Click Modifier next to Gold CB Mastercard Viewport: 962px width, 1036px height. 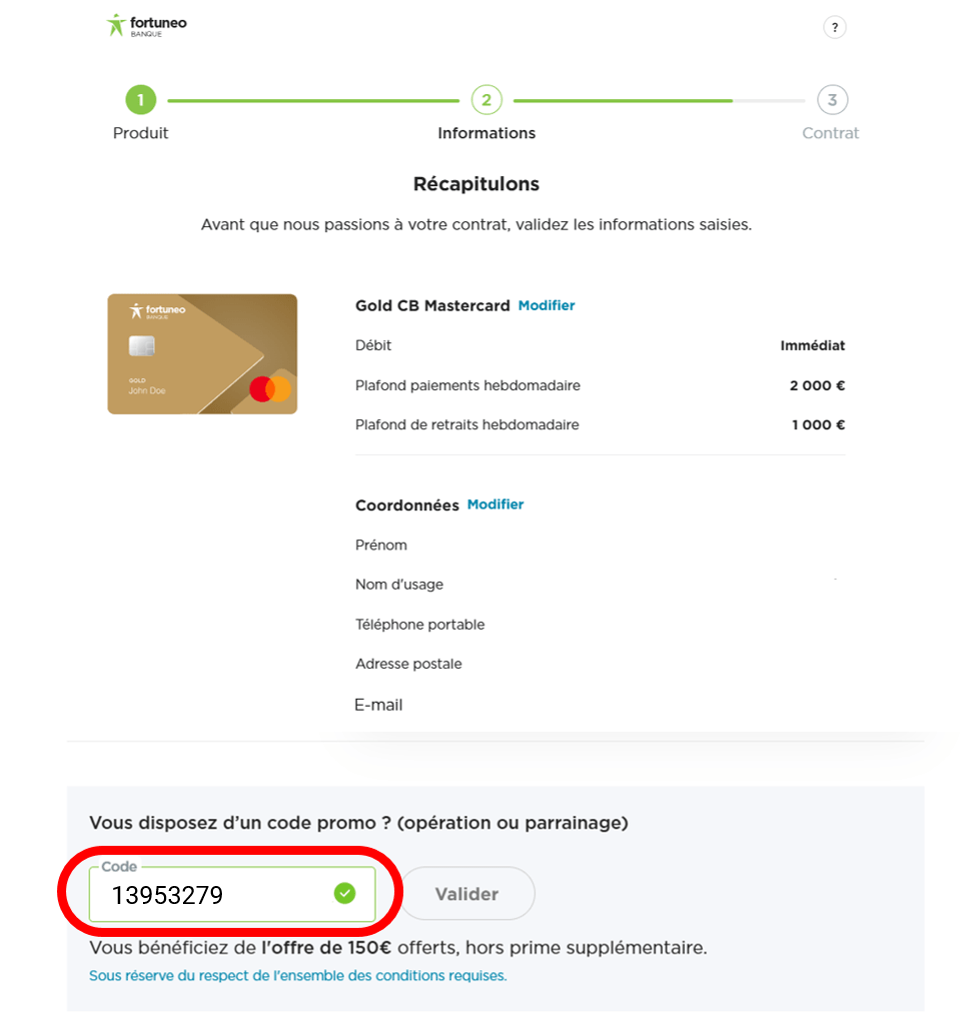tap(546, 305)
